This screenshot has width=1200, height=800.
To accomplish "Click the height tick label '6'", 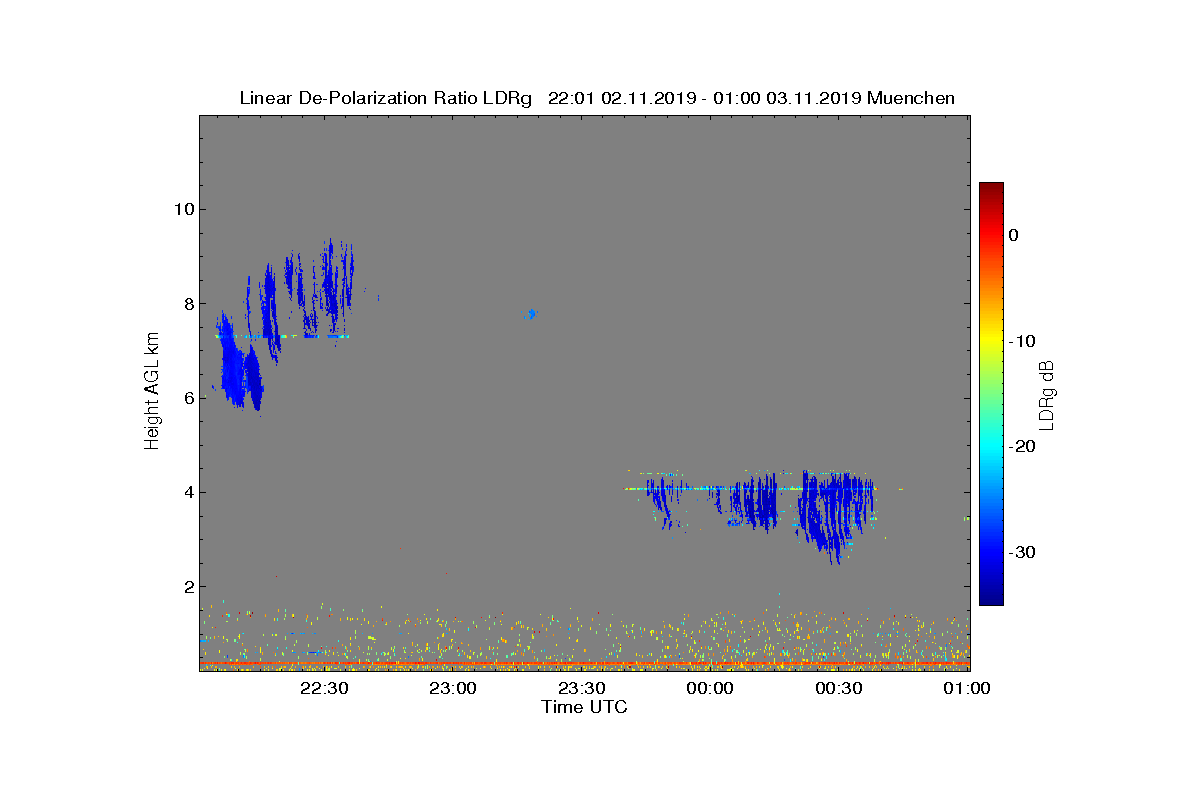I will [187, 398].
